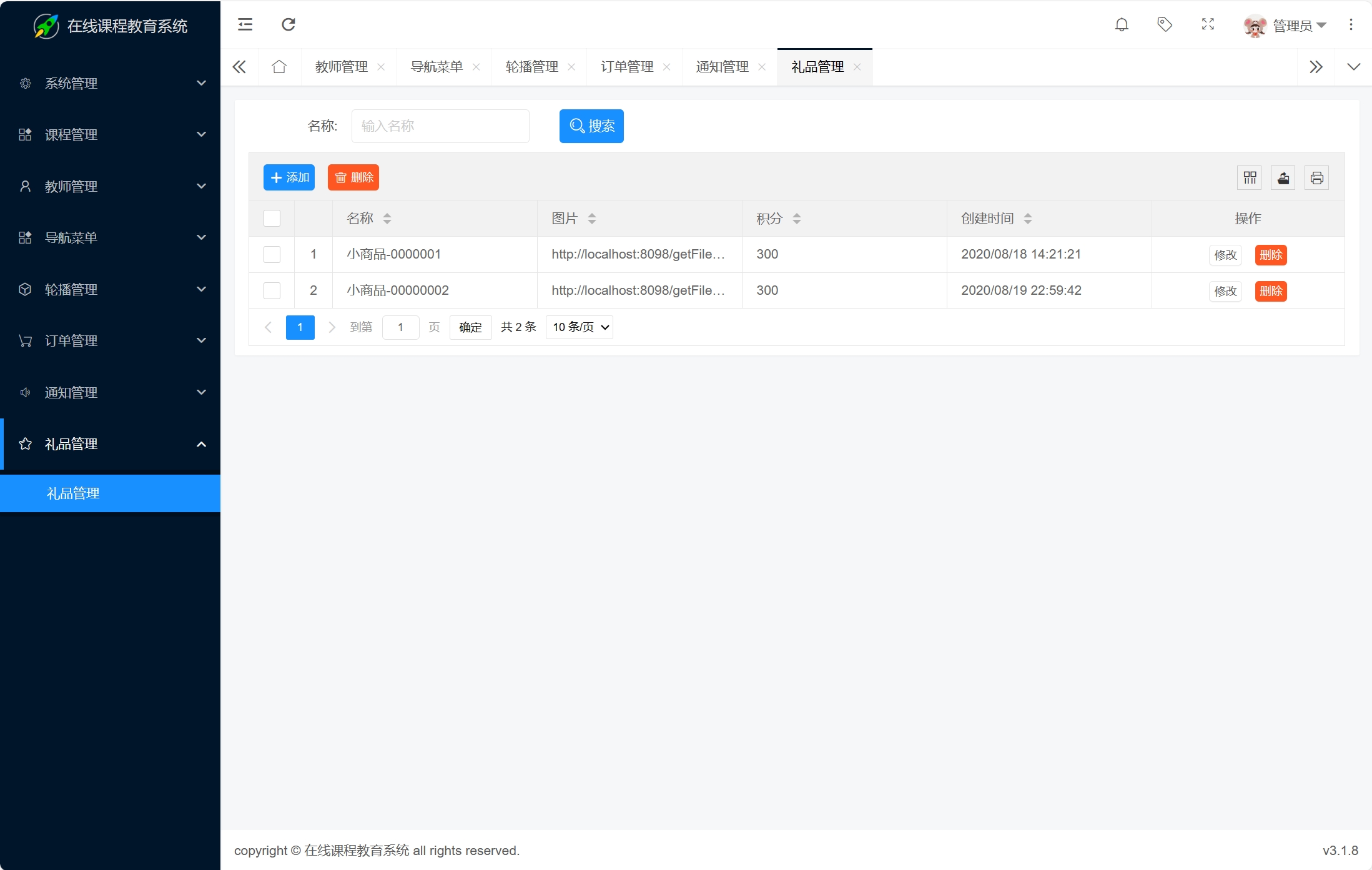Click the blue 添加 button
The width and height of the screenshot is (1372, 870).
pyautogui.click(x=289, y=178)
